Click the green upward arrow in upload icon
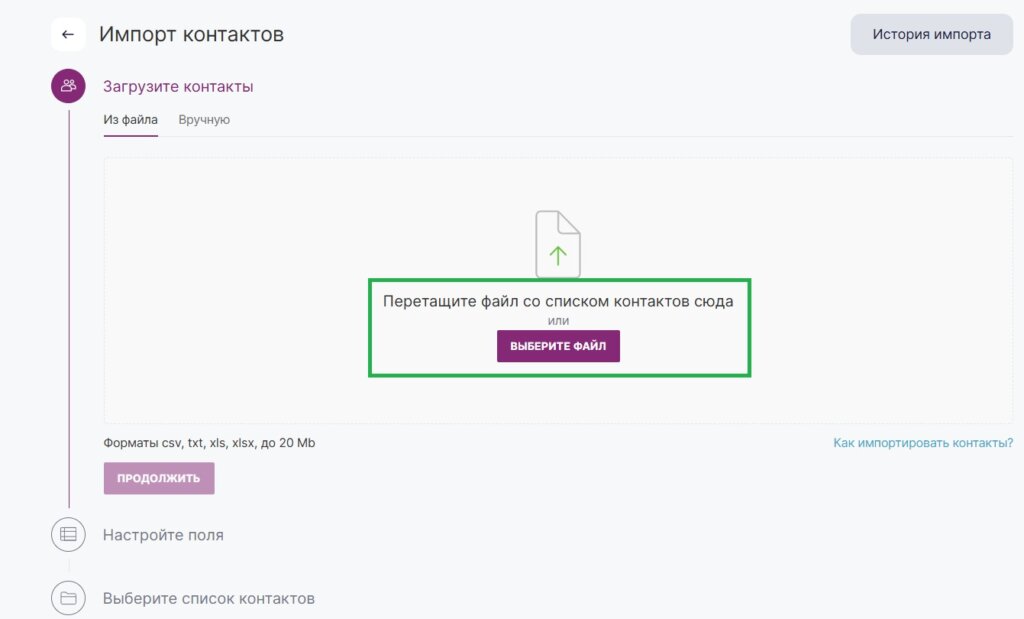Screen dimensions: 1024x619 coord(558,255)
